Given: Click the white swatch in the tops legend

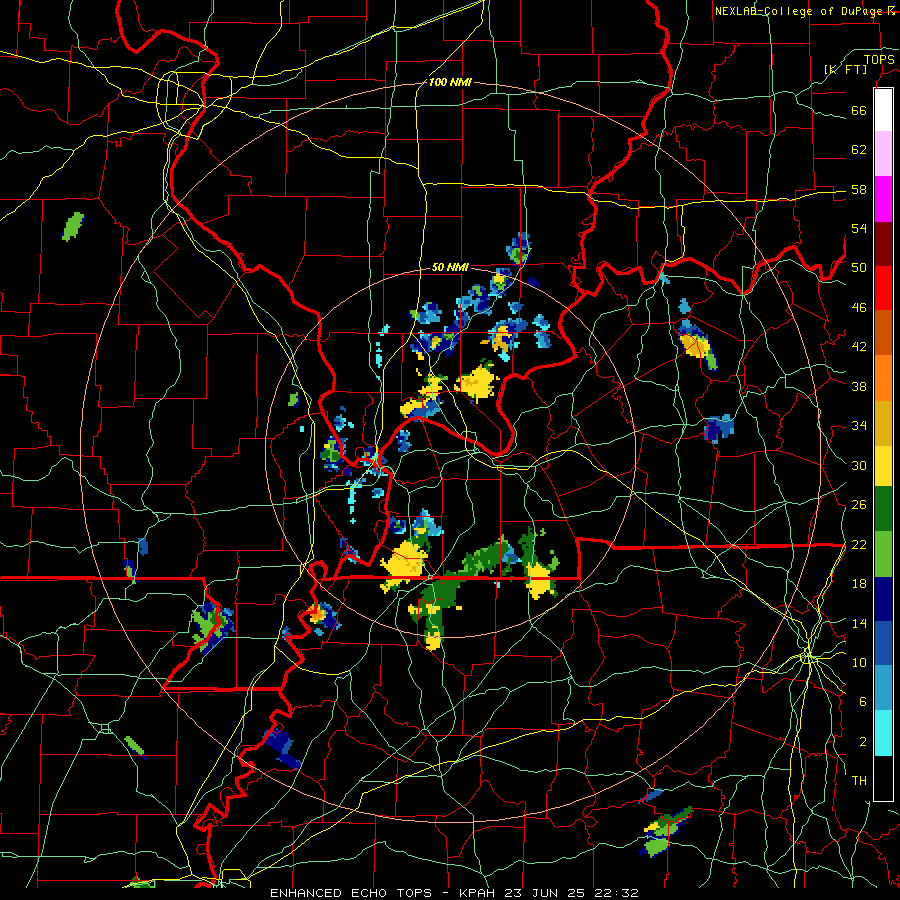Looking at the screenshot, I should click(883, 110).
